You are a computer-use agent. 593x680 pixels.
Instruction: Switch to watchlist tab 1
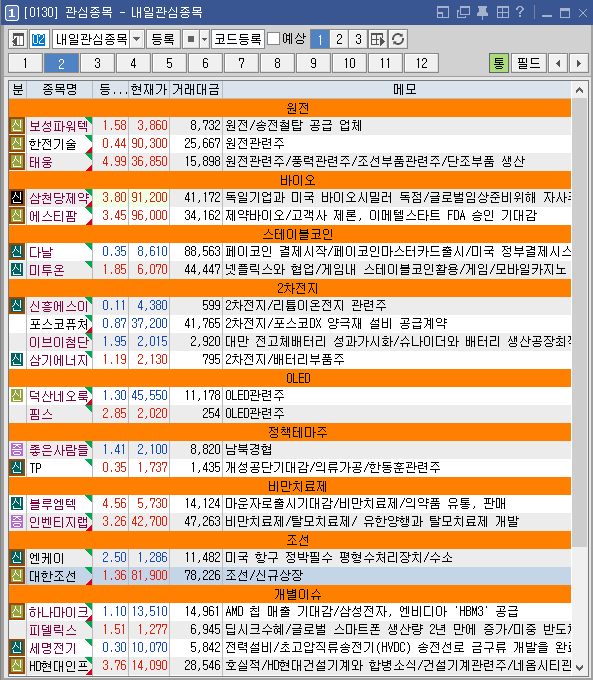point(25,63)
